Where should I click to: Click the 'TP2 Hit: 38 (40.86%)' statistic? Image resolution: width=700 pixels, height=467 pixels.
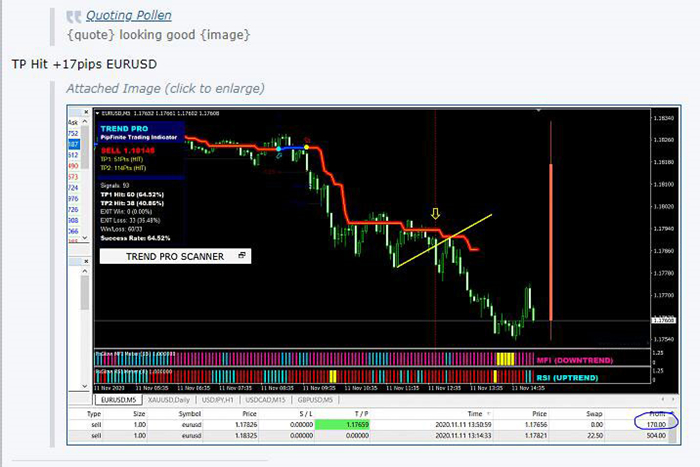pos(132,203)
